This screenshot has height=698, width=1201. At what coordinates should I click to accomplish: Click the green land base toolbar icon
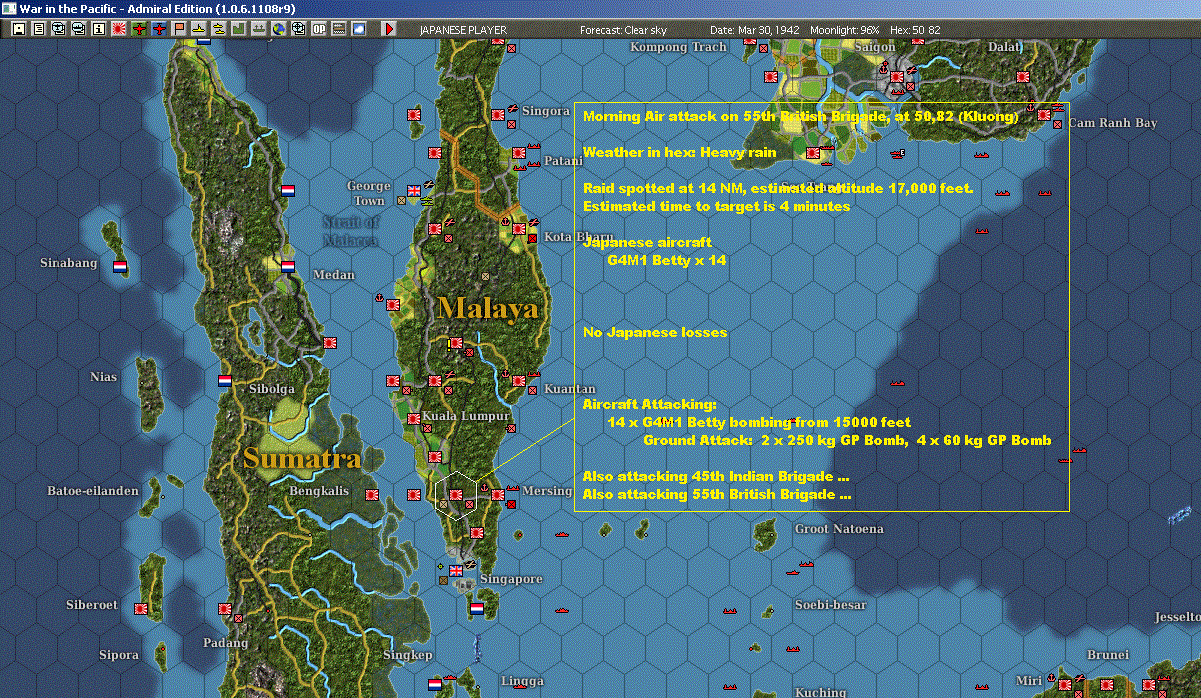239,29
